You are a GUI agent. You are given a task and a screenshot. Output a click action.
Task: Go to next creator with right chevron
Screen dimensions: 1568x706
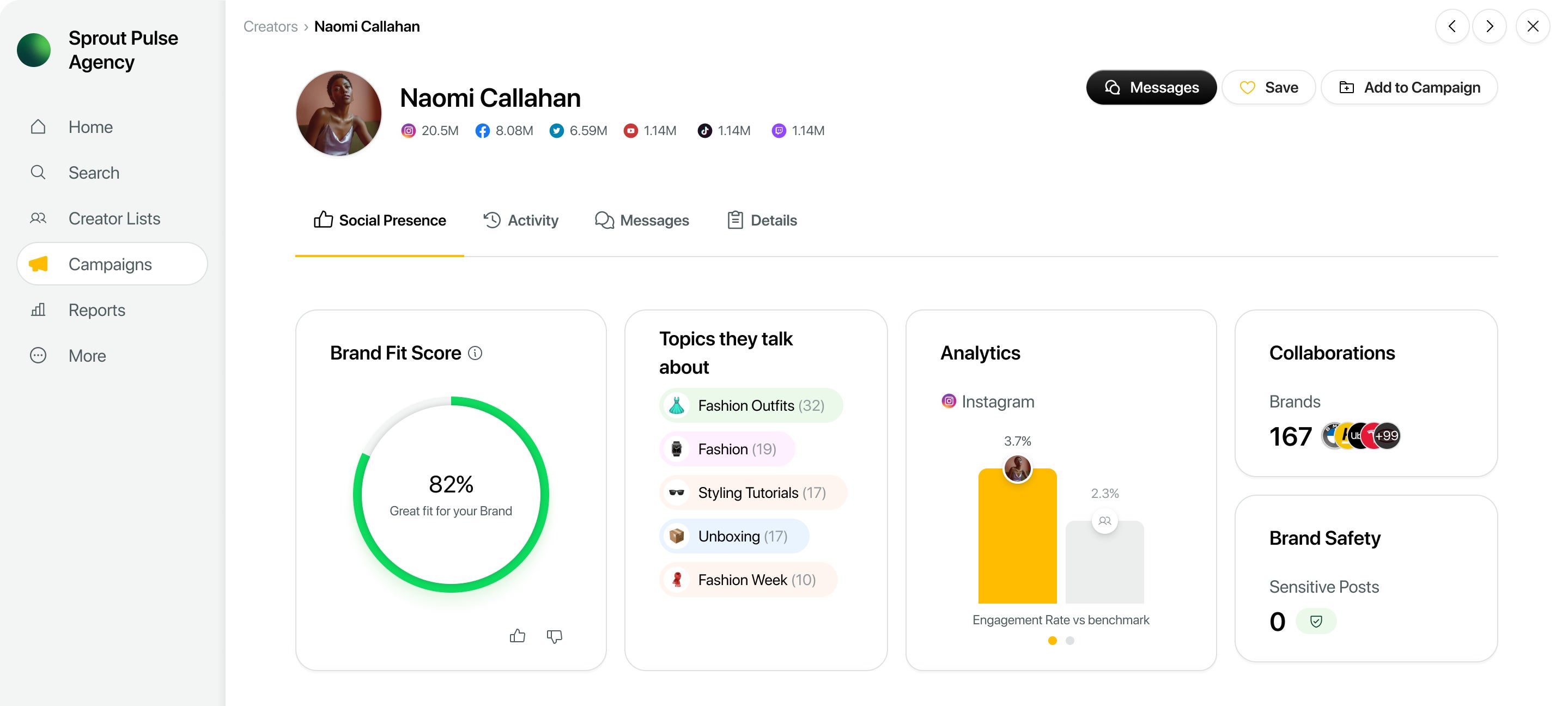click(x=1489, y=26)
